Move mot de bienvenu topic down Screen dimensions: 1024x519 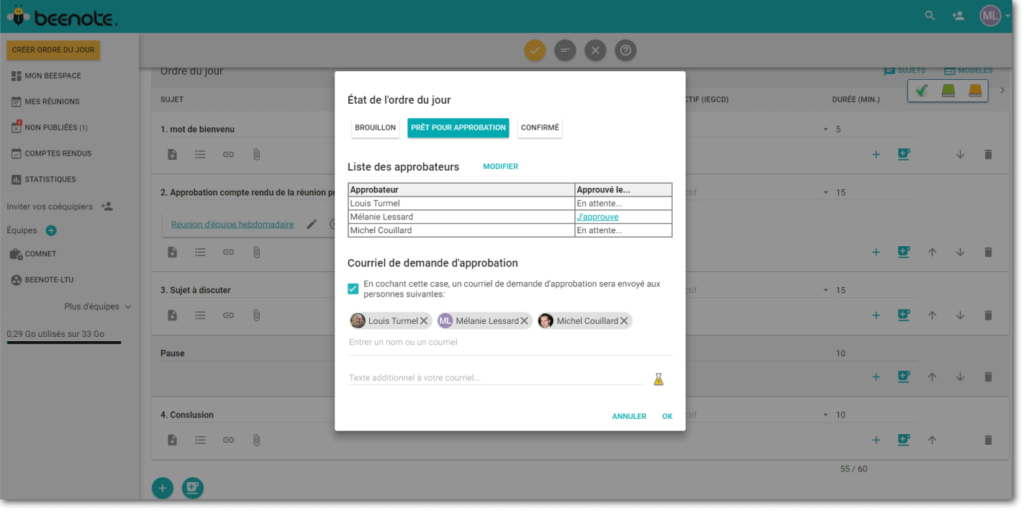960,155
